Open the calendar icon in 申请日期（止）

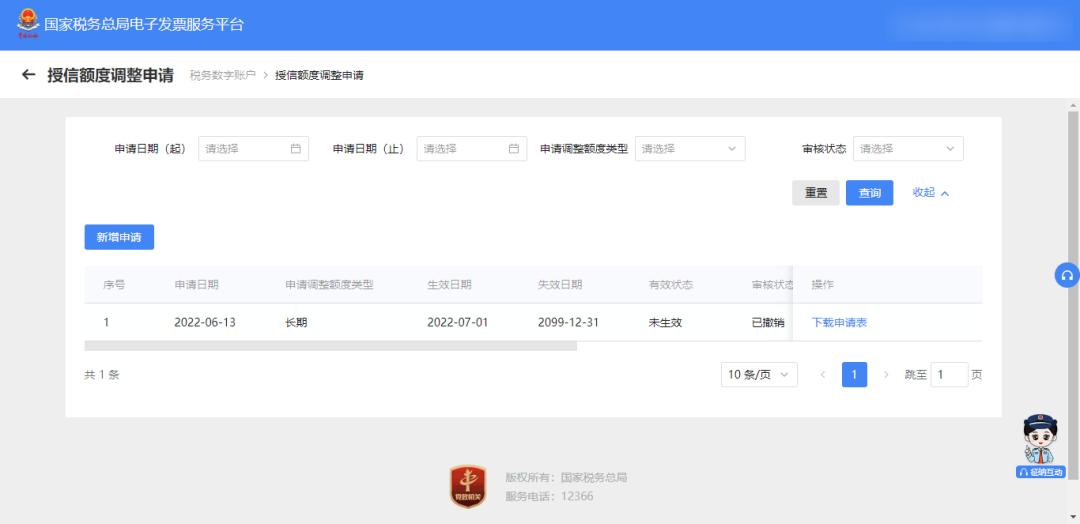click(513, 149)
